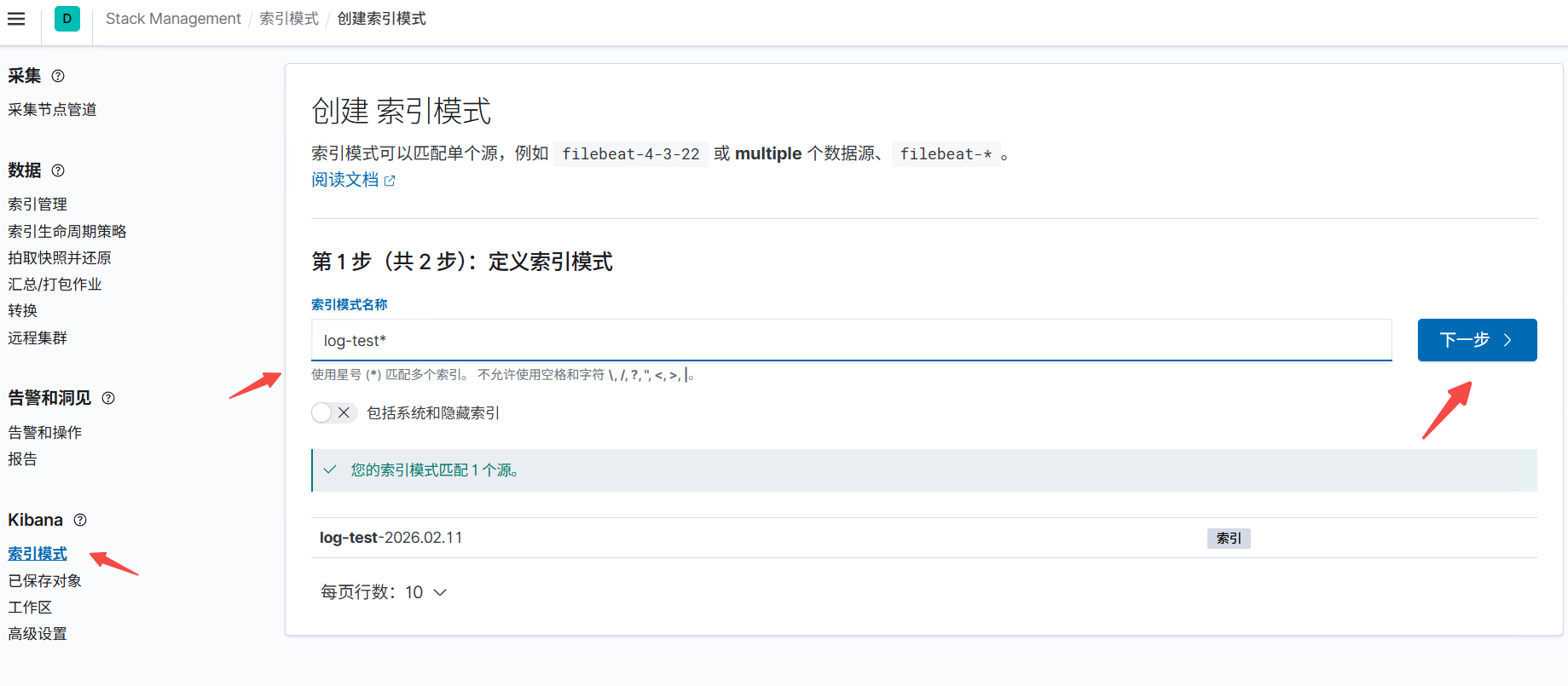Open 拍取快照并还原 in sidebar
Viewport: 1568px width, 686px height.
pyautogui.click(x=60, y=258)
